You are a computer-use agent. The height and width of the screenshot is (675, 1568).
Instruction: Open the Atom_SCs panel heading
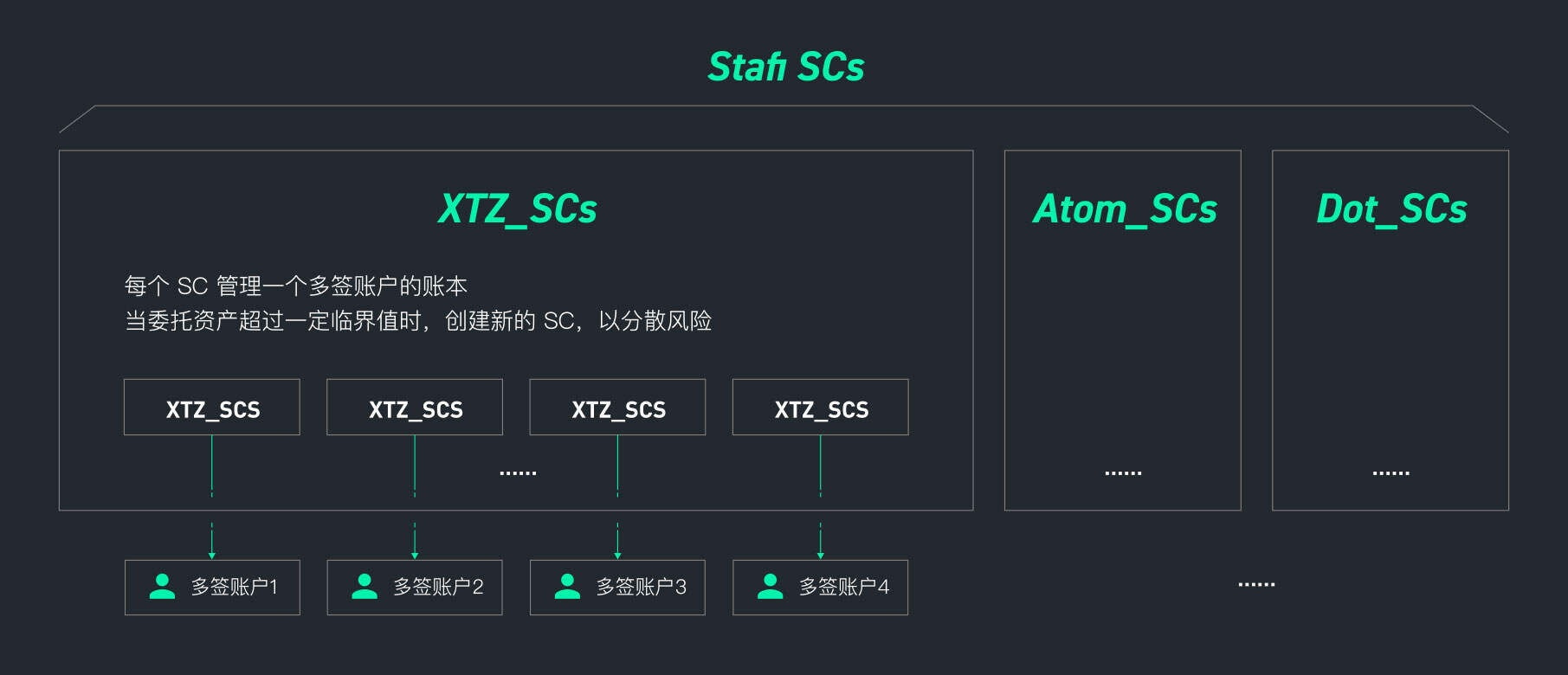[1124, 209]
